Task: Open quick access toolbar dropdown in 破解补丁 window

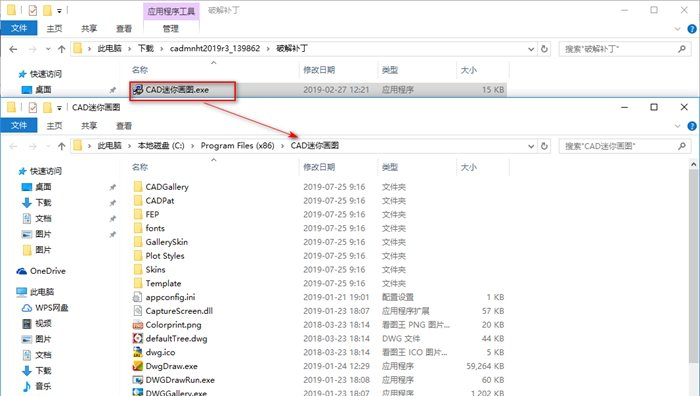Action: pyautogui.click(x=59, y=10)
